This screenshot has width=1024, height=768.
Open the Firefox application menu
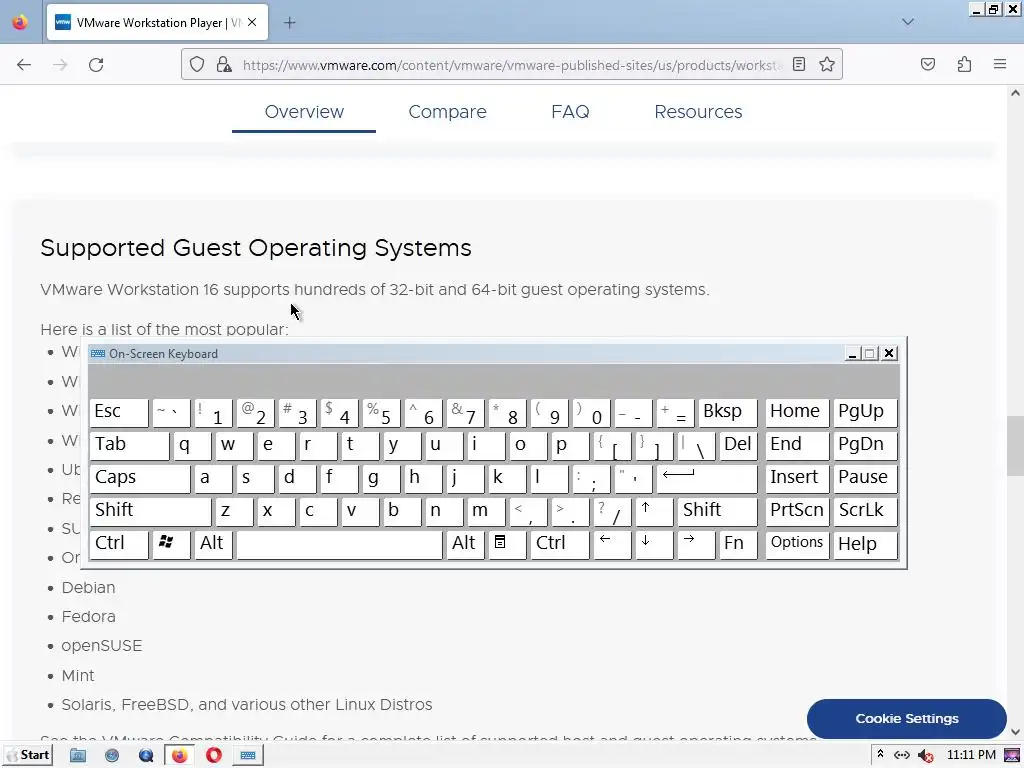(1000, 64)
